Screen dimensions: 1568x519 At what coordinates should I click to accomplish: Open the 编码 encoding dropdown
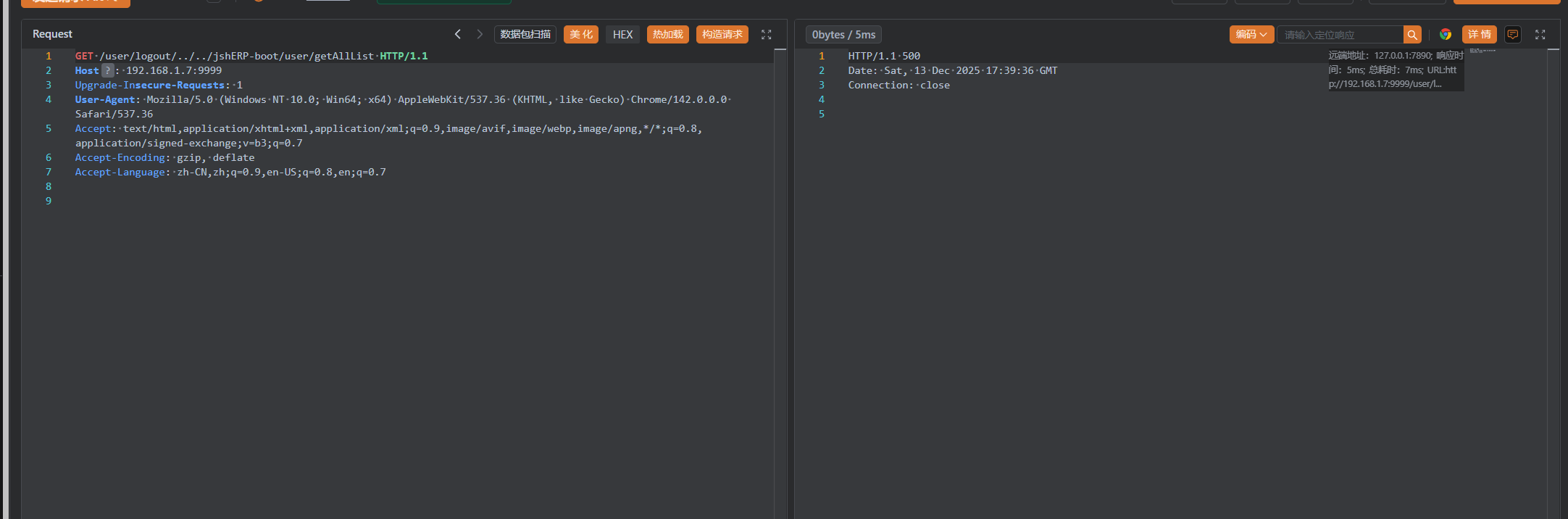click(x=1251, y=34)
